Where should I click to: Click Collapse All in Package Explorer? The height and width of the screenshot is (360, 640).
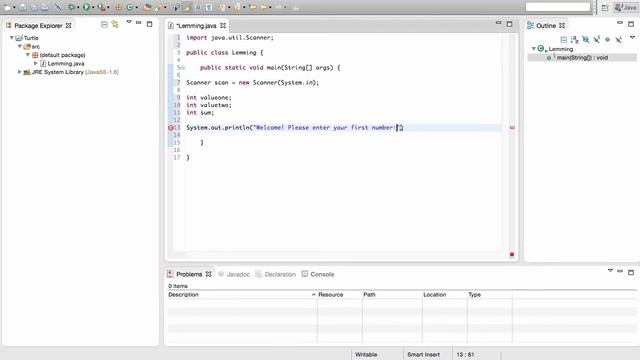click(x=104, y=25)
